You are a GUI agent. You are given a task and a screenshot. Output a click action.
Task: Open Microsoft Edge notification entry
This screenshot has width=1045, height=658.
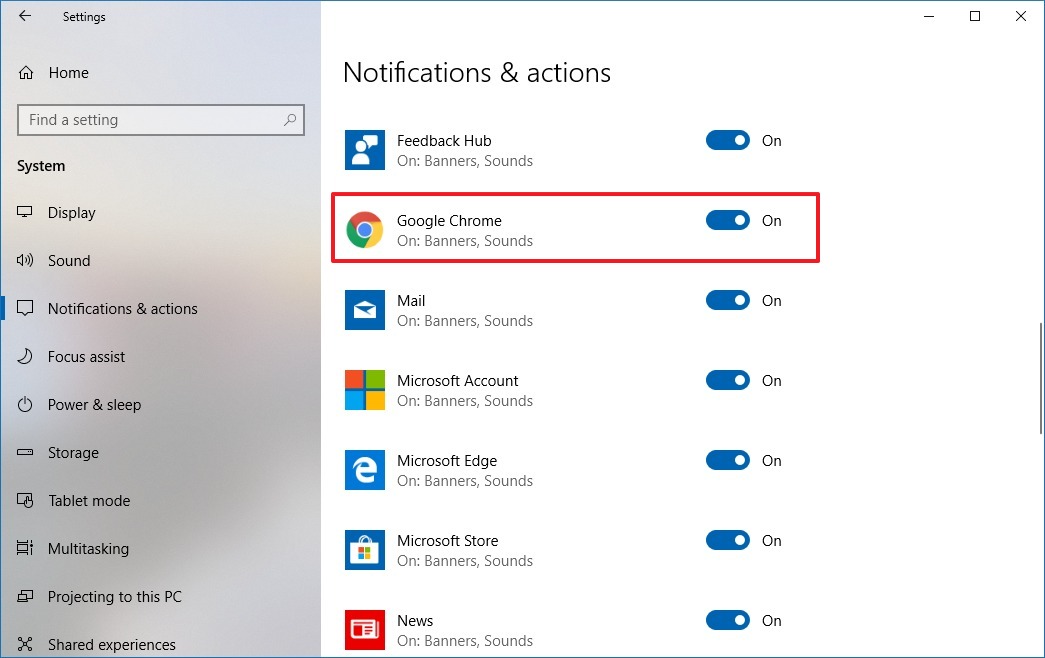click(465, 470)
